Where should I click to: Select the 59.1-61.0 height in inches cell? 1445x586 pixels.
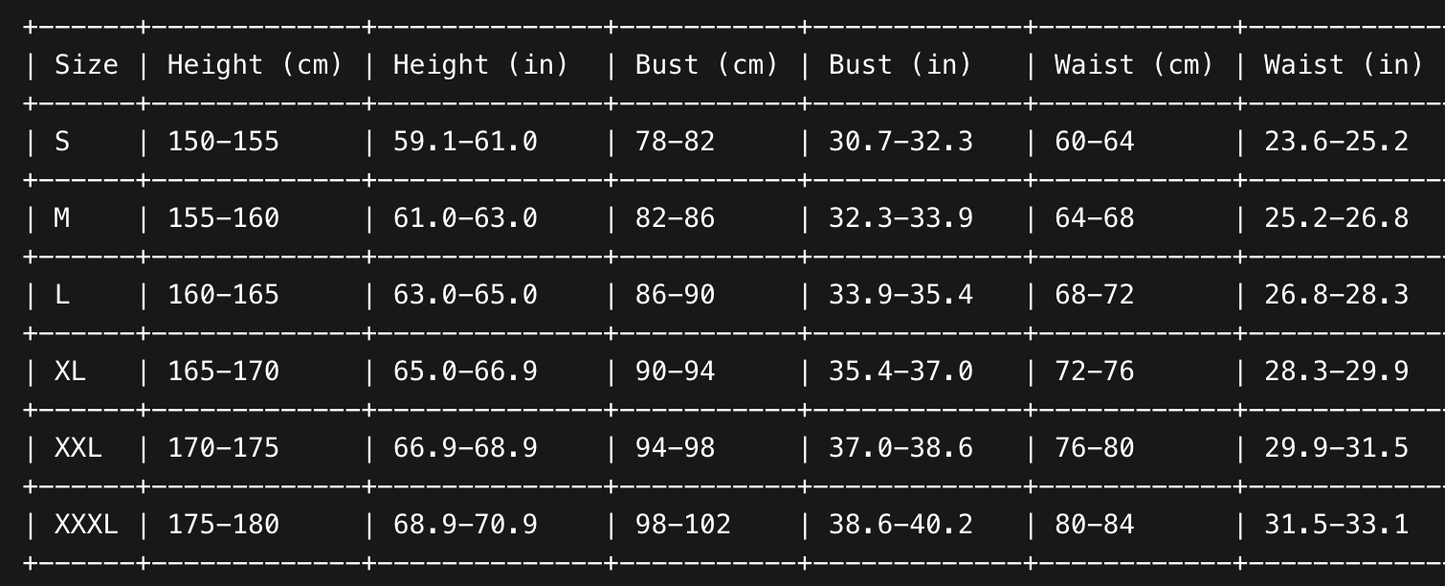pos(465,142)
